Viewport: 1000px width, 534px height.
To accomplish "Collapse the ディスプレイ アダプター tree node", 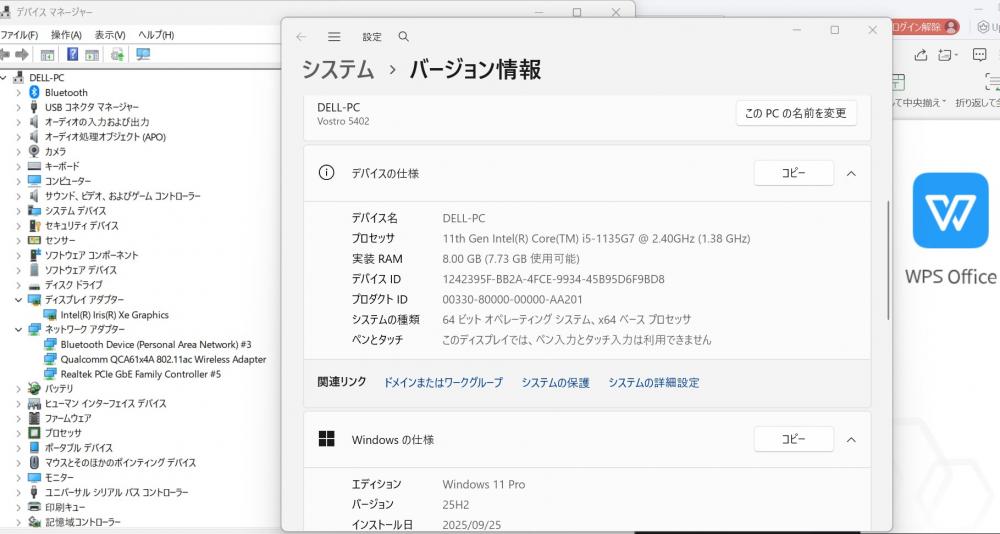I will pos(18,300).
